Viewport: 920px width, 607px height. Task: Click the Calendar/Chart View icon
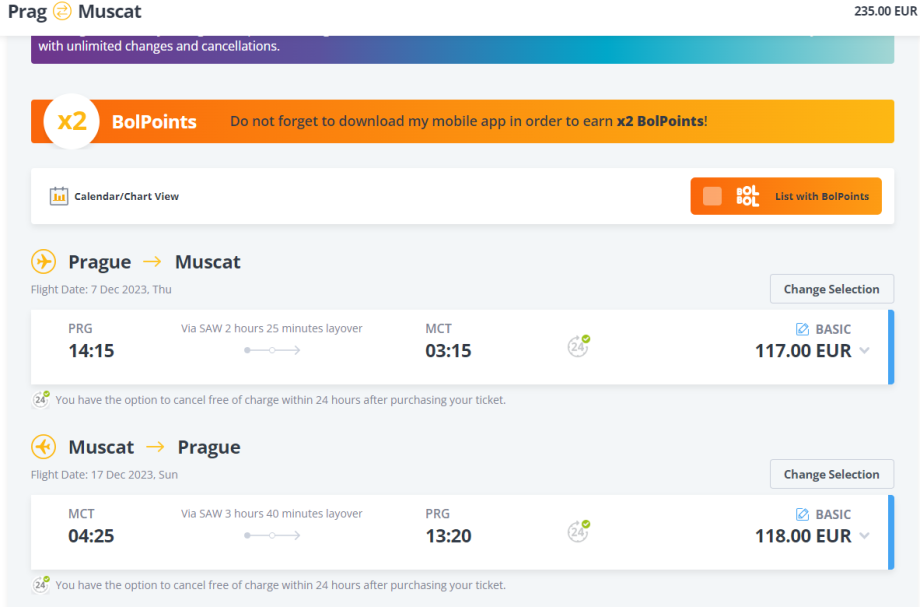[x=59, y=196]
